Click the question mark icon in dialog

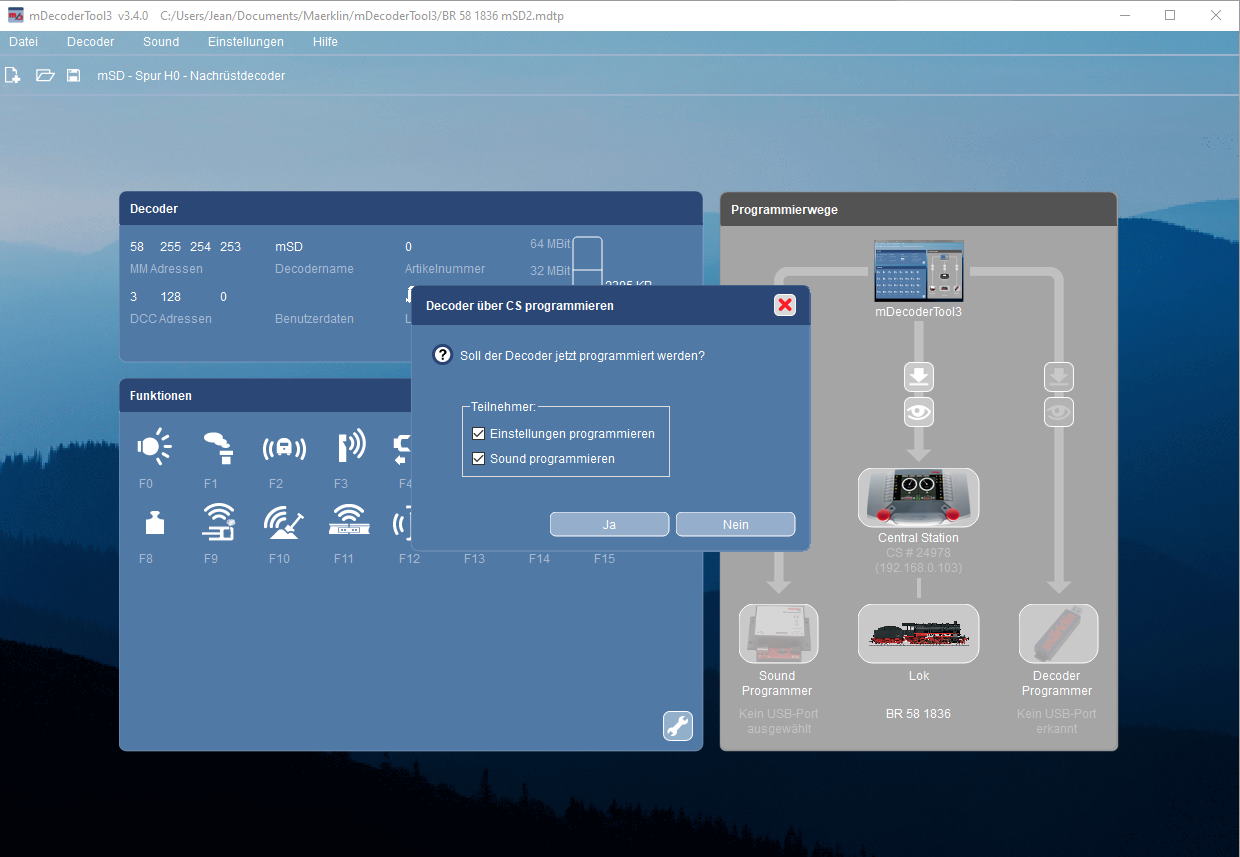pos(443,355)
